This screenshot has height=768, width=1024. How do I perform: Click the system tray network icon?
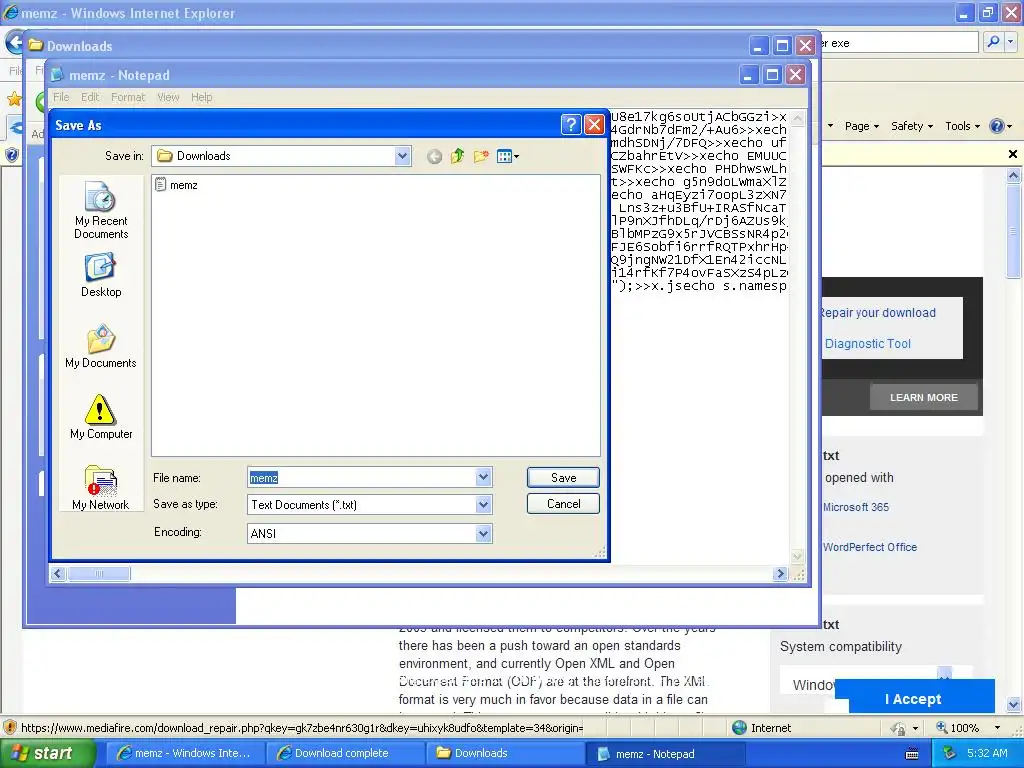tap(950, 754)
